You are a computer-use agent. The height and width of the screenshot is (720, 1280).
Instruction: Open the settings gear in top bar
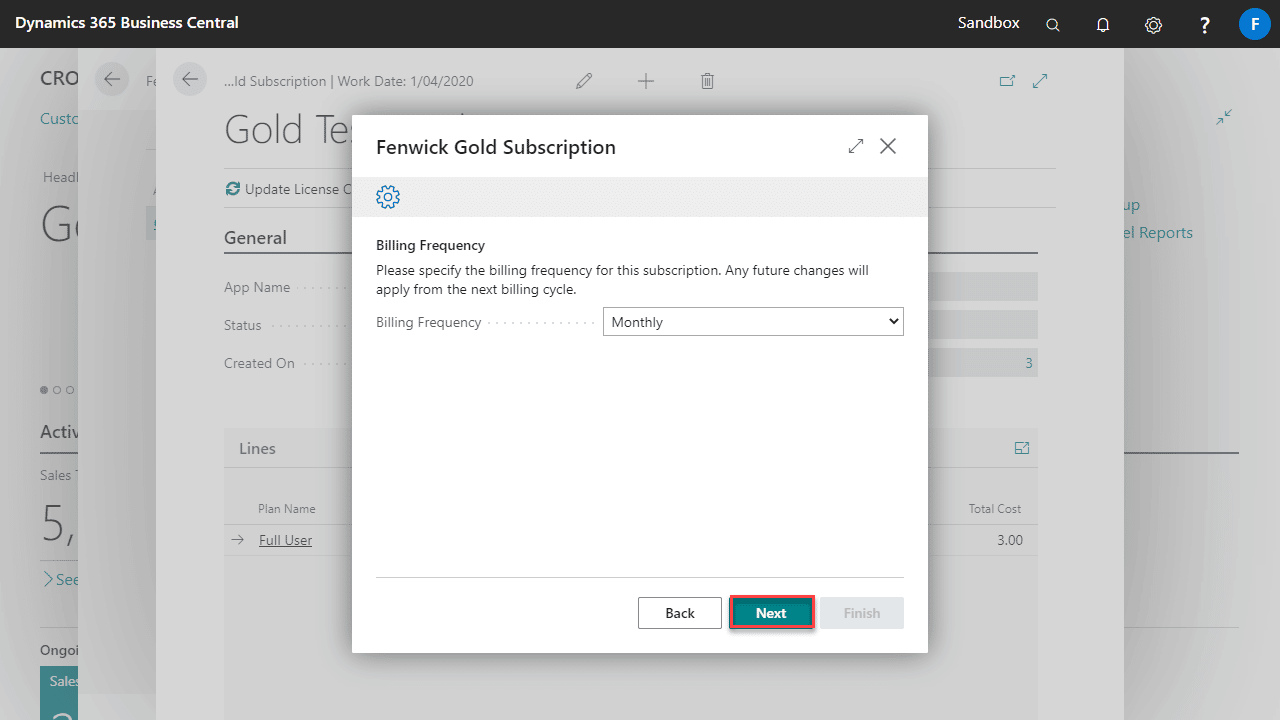click(1153, 24)
